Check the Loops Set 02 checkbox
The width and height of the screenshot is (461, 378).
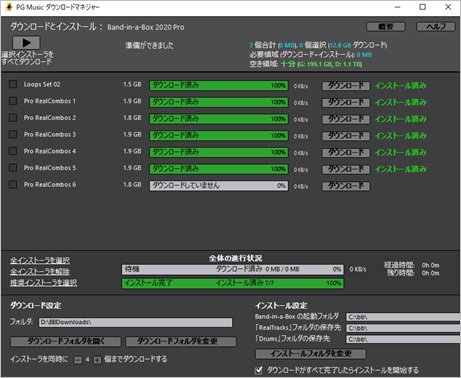[x=13, y=84]
